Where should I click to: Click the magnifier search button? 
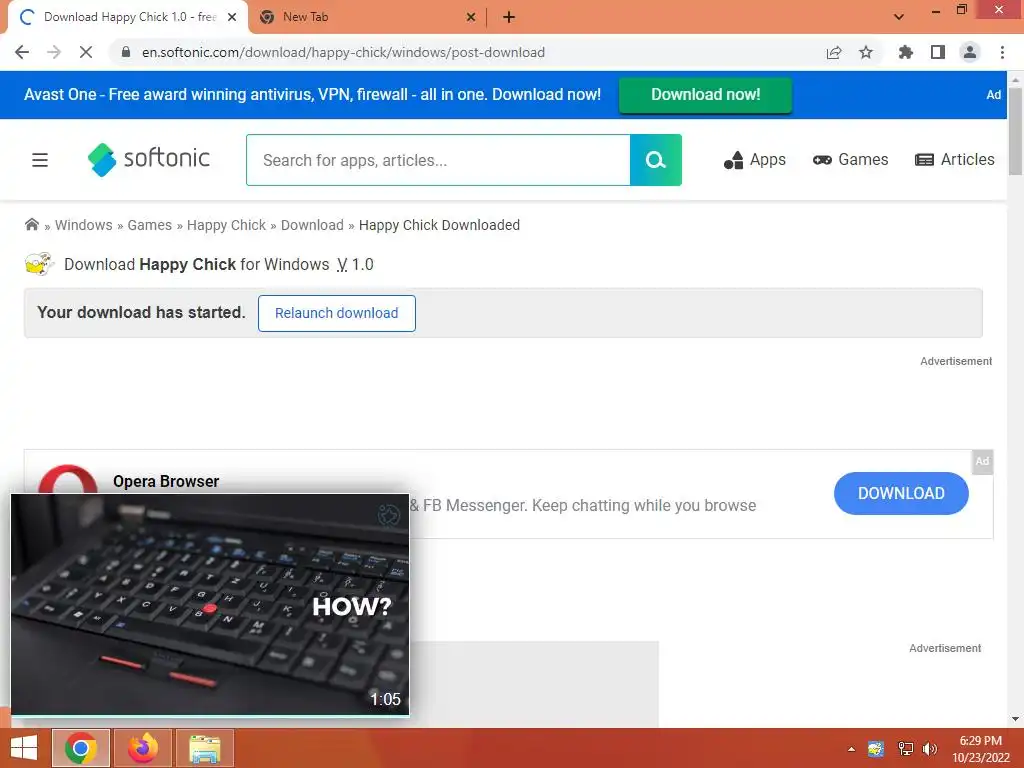pos(656,160)
